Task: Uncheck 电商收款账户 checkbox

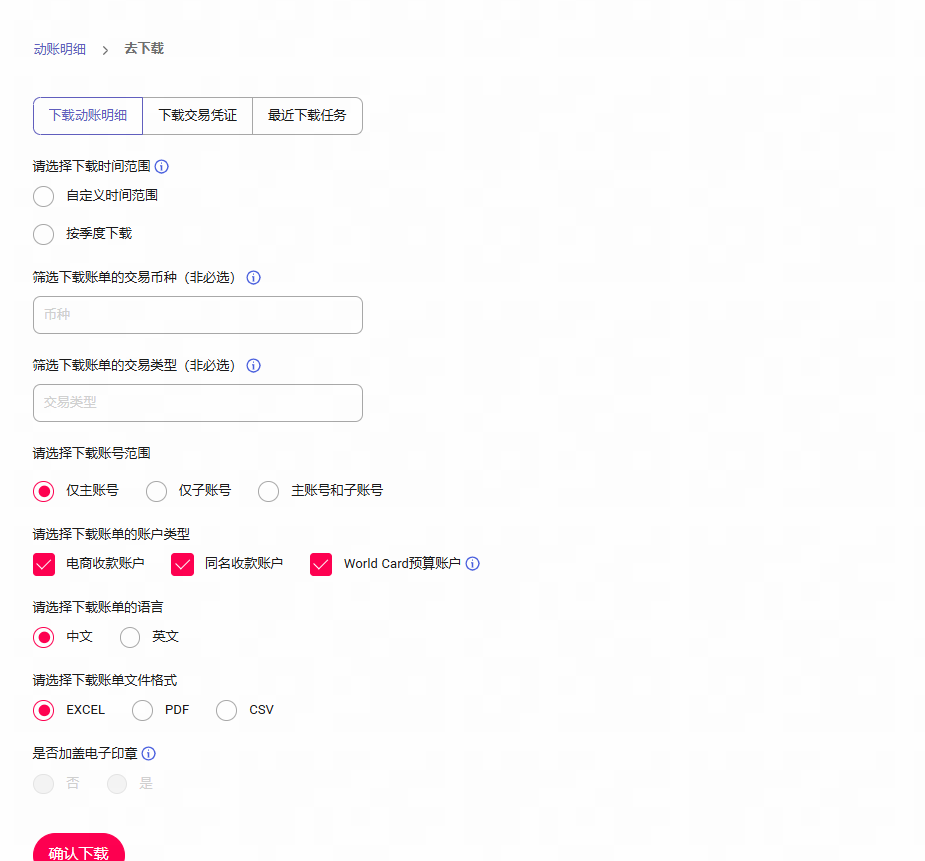Action: [44, 564]
